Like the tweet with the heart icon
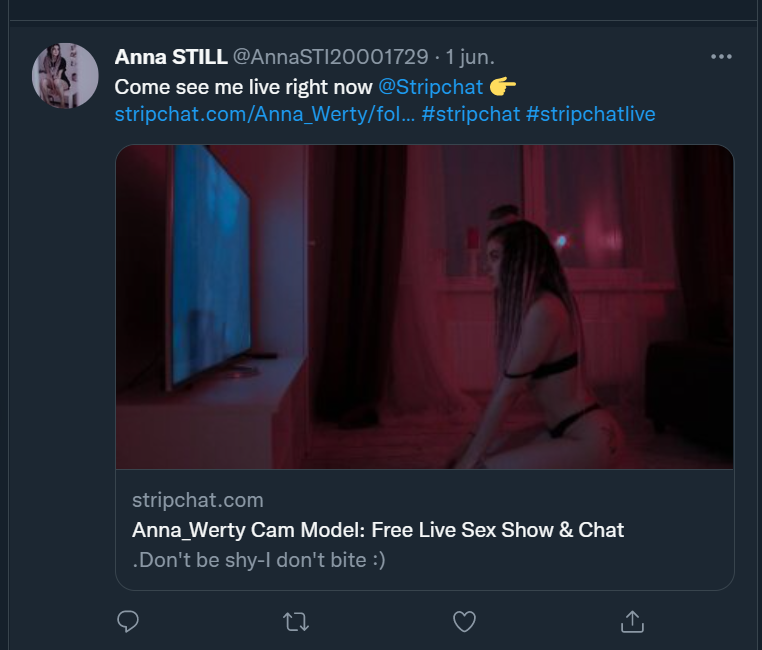This screenshot has height=650, width=762. point(464,622)
